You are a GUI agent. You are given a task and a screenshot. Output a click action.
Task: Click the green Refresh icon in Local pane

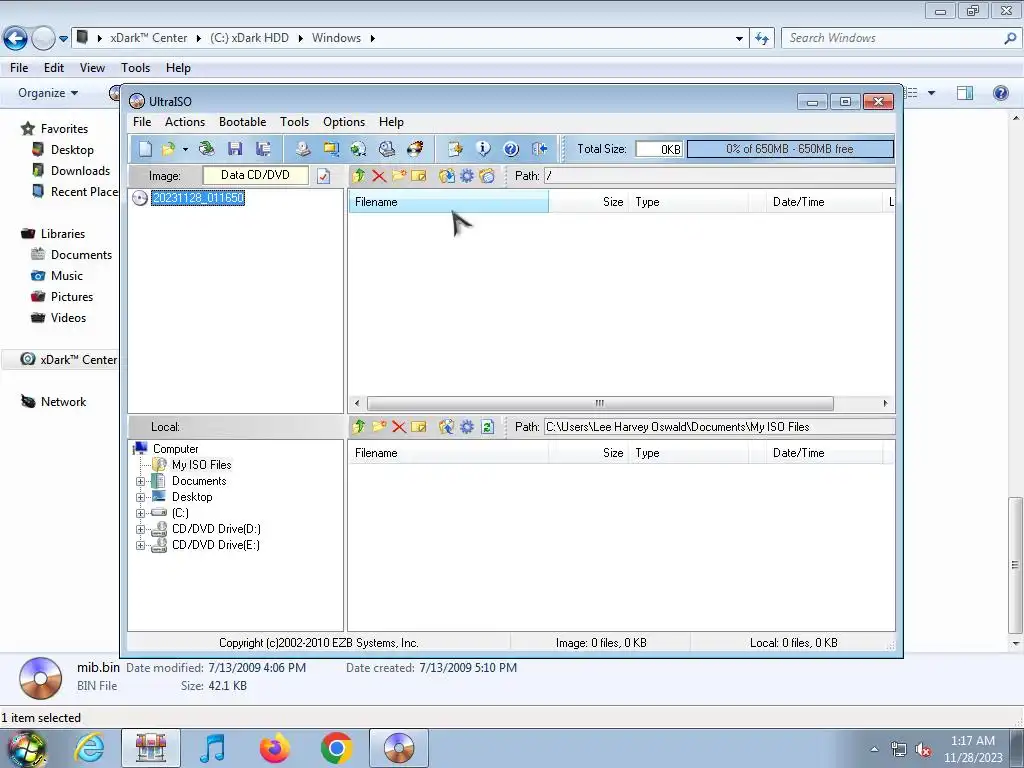click(x=487, y=426)
